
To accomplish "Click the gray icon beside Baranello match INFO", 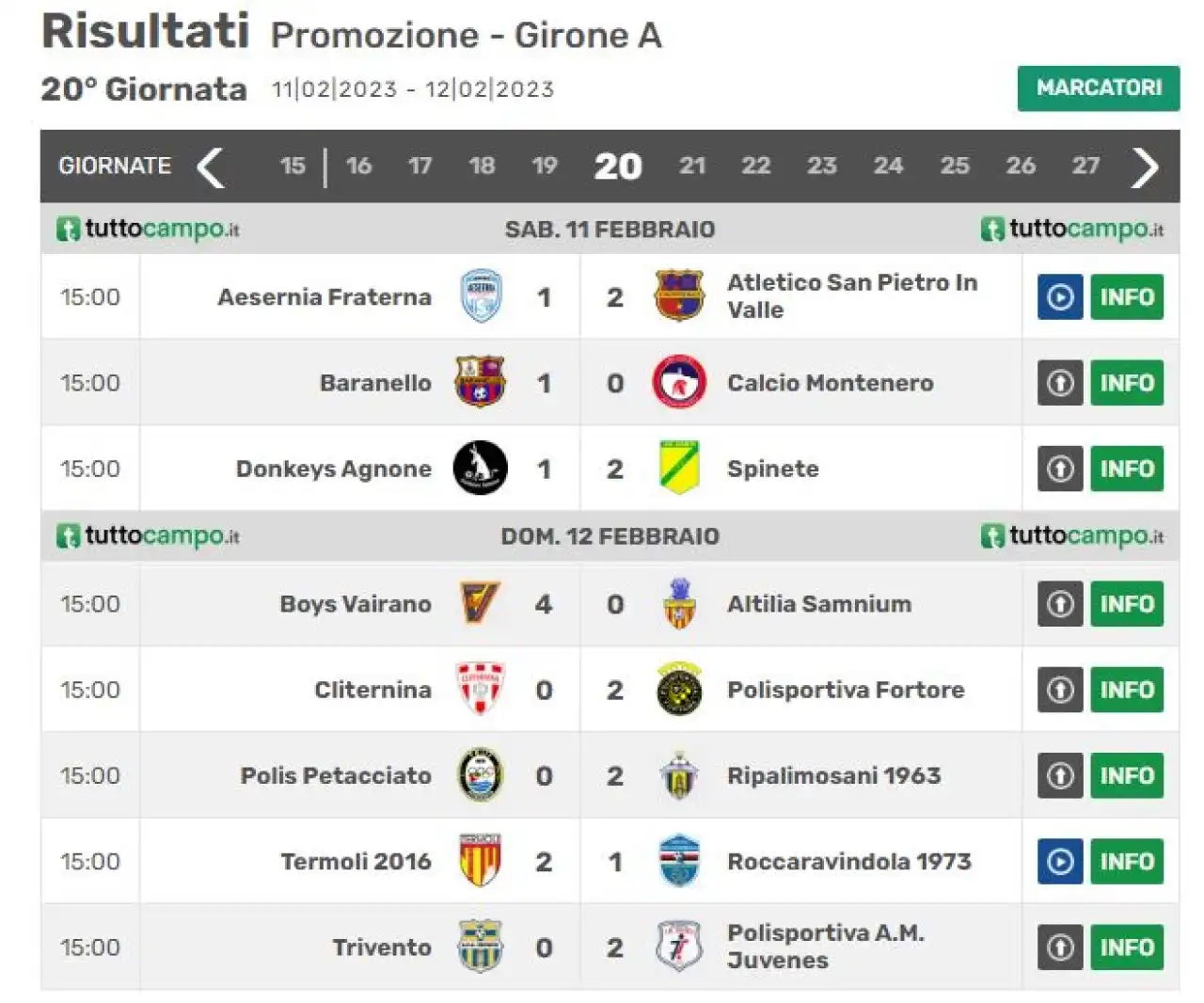I will pyautogui.click(x=1060, y=383).
